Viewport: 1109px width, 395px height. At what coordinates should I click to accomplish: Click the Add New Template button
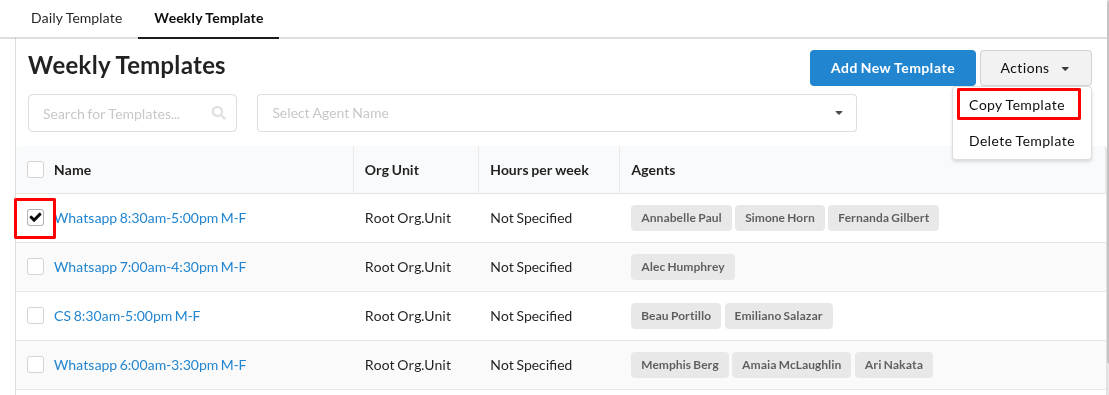pos(893,68)
